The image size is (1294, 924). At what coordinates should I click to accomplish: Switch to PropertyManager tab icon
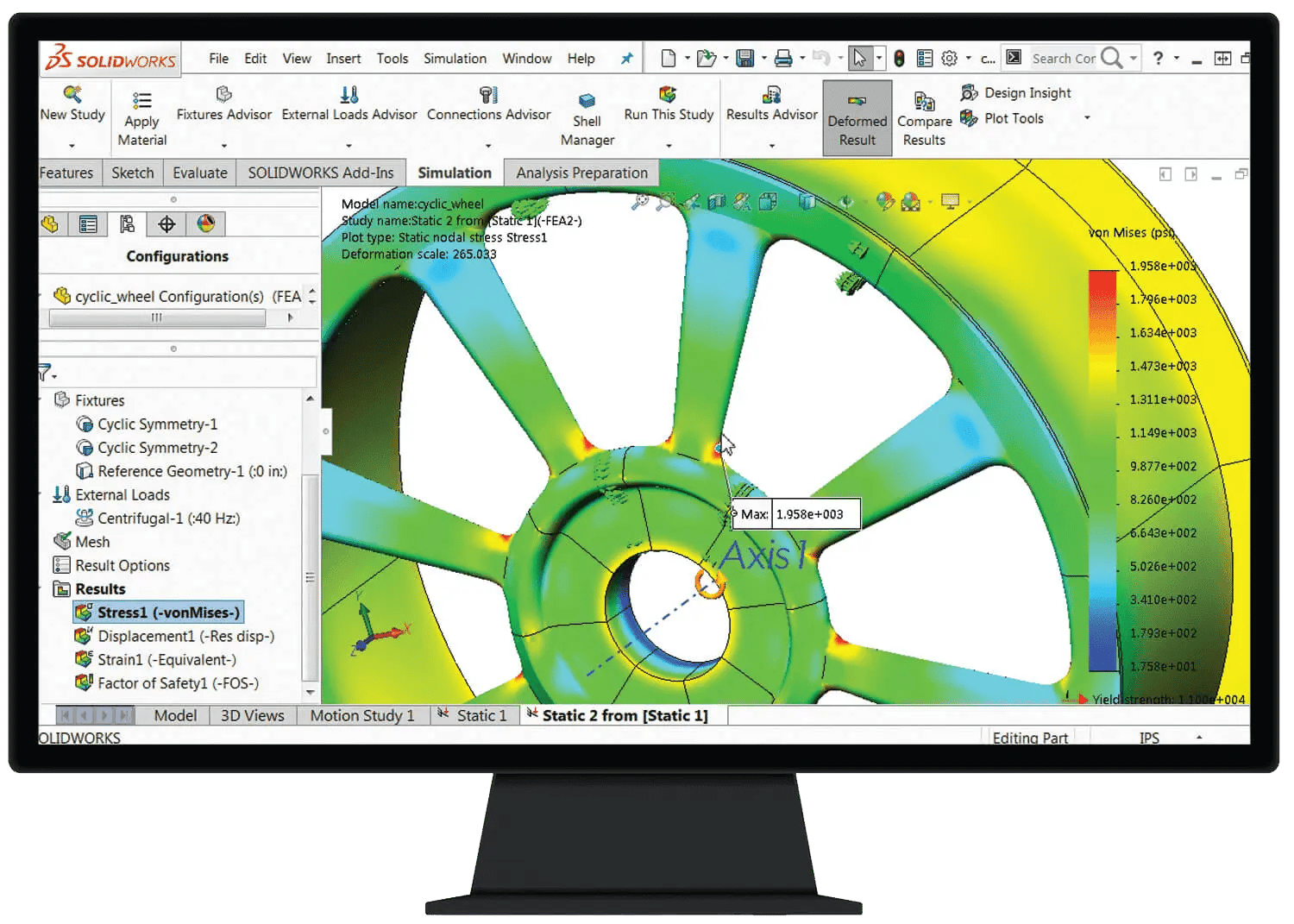(88, 224)
